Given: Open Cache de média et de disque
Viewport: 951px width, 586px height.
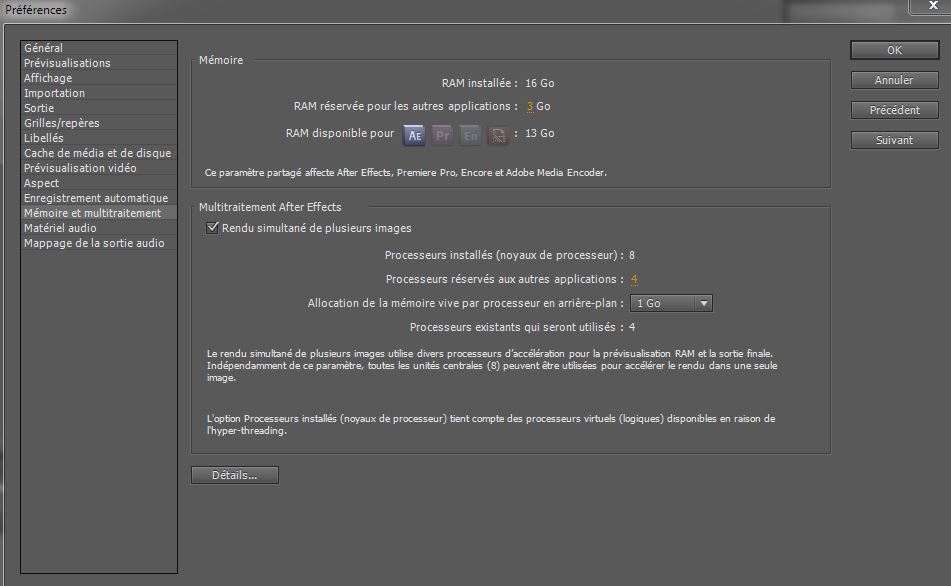Looking at the screenshot, I should coord(99,153).
